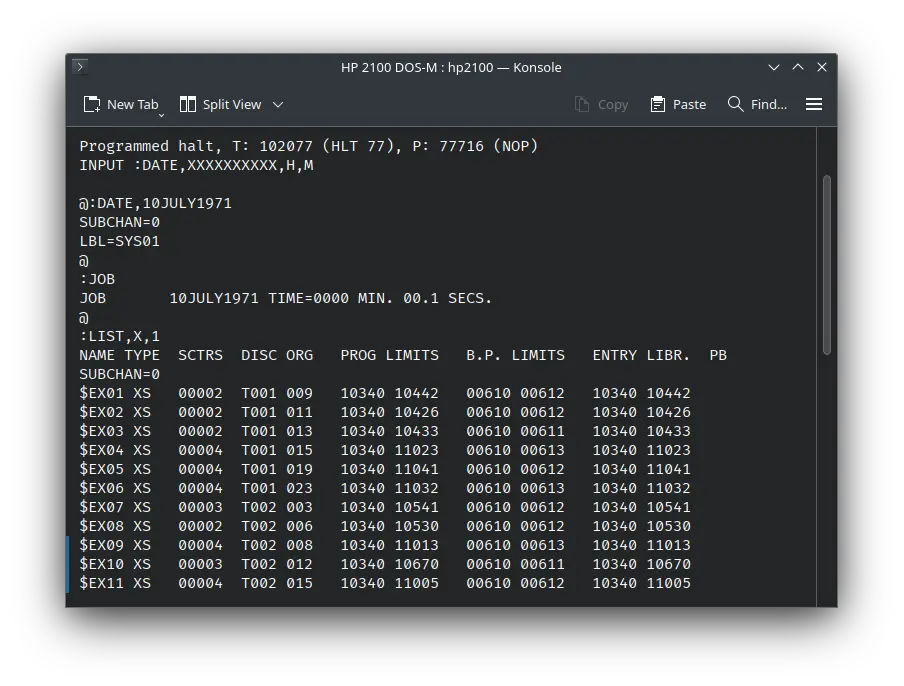The height and width of the screenshot is (686, 904).
Task: Maximize the Konsole window
Action: click(x=798, y=67)
